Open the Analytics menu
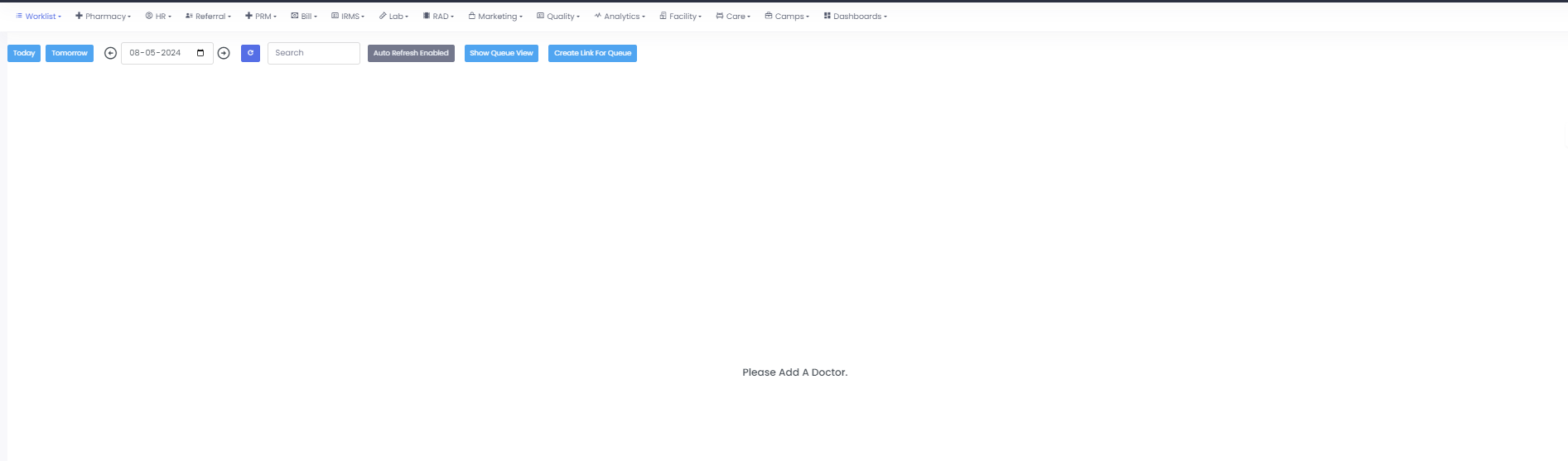This screenshot has width=1568, height=461. point(620,17)
